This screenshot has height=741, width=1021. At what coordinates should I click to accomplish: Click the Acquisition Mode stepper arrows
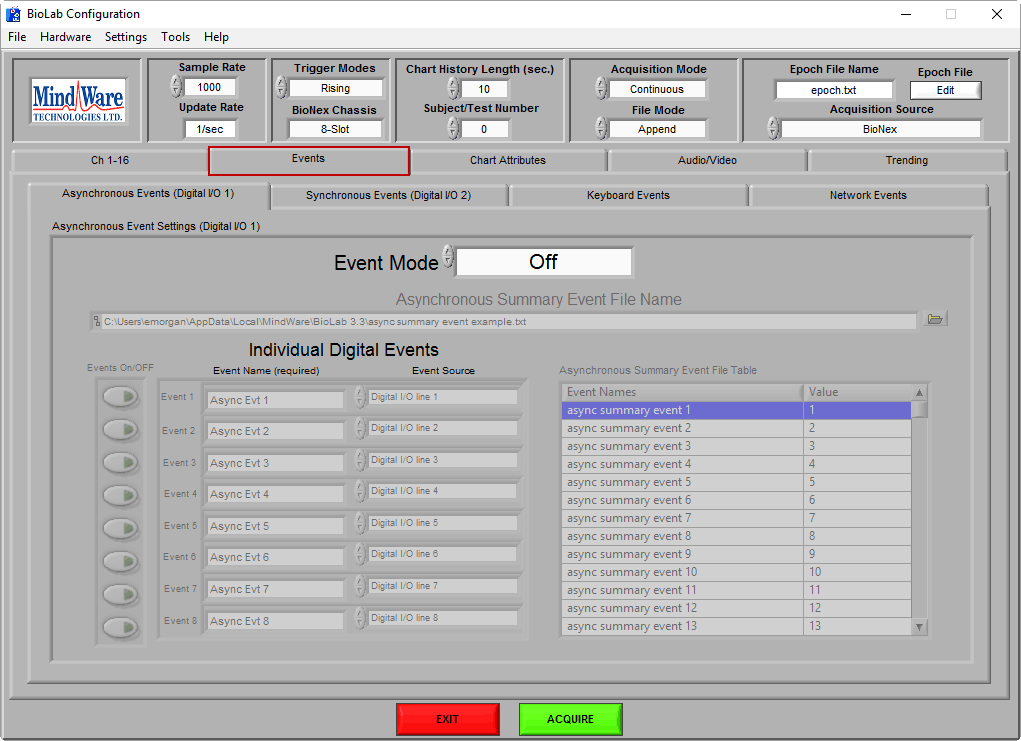pyautogui.click(x=601, y=89)
